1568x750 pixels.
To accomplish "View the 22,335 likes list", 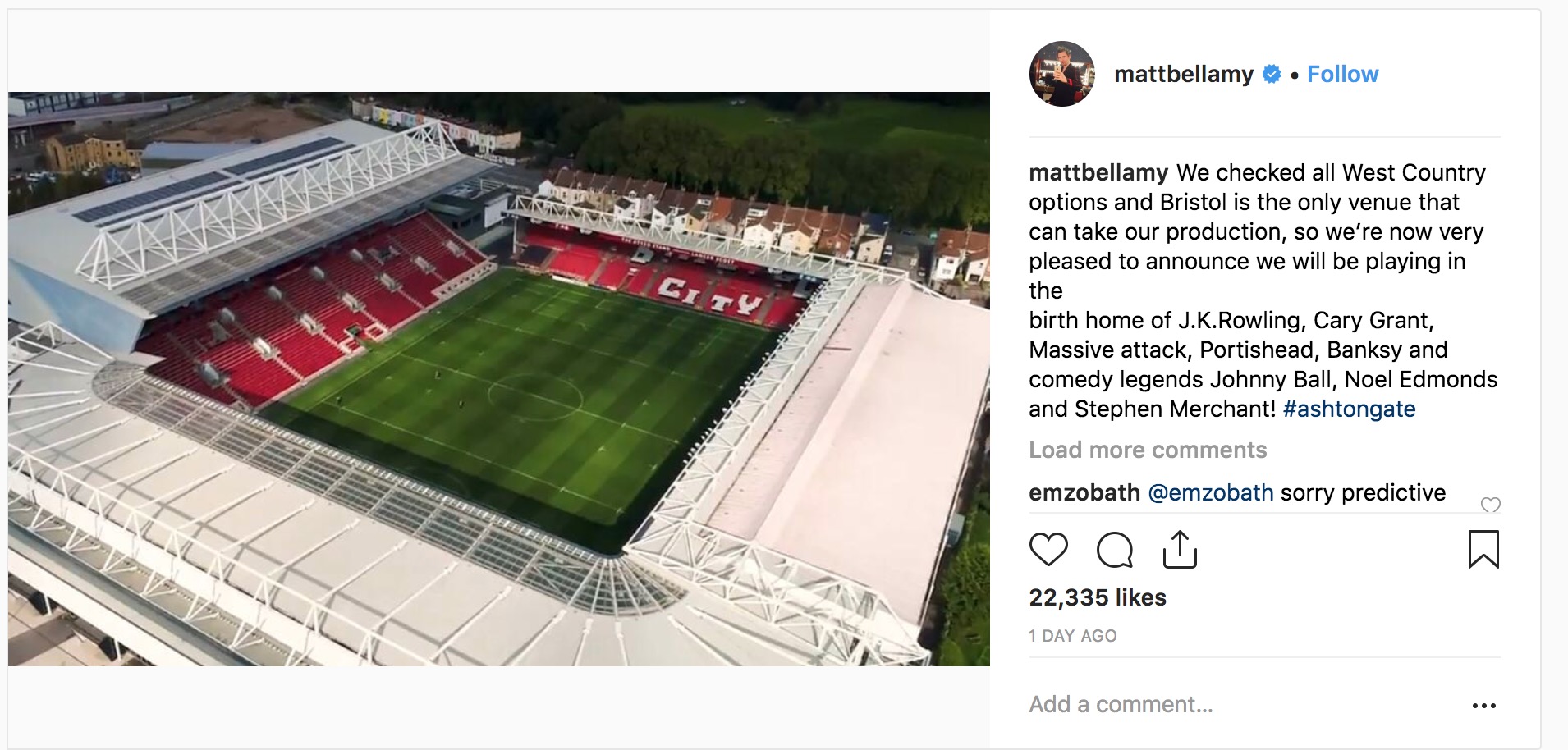I will pos(1097,597).
